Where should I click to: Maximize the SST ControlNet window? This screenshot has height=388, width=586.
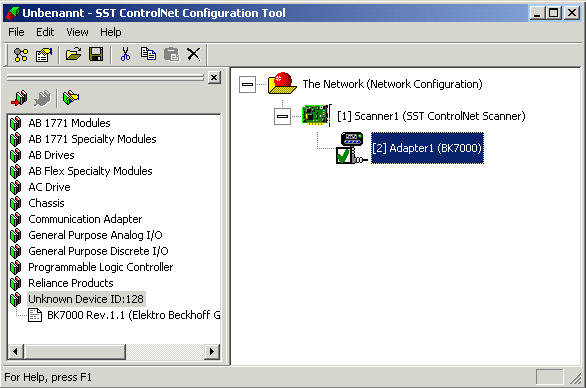553,13
